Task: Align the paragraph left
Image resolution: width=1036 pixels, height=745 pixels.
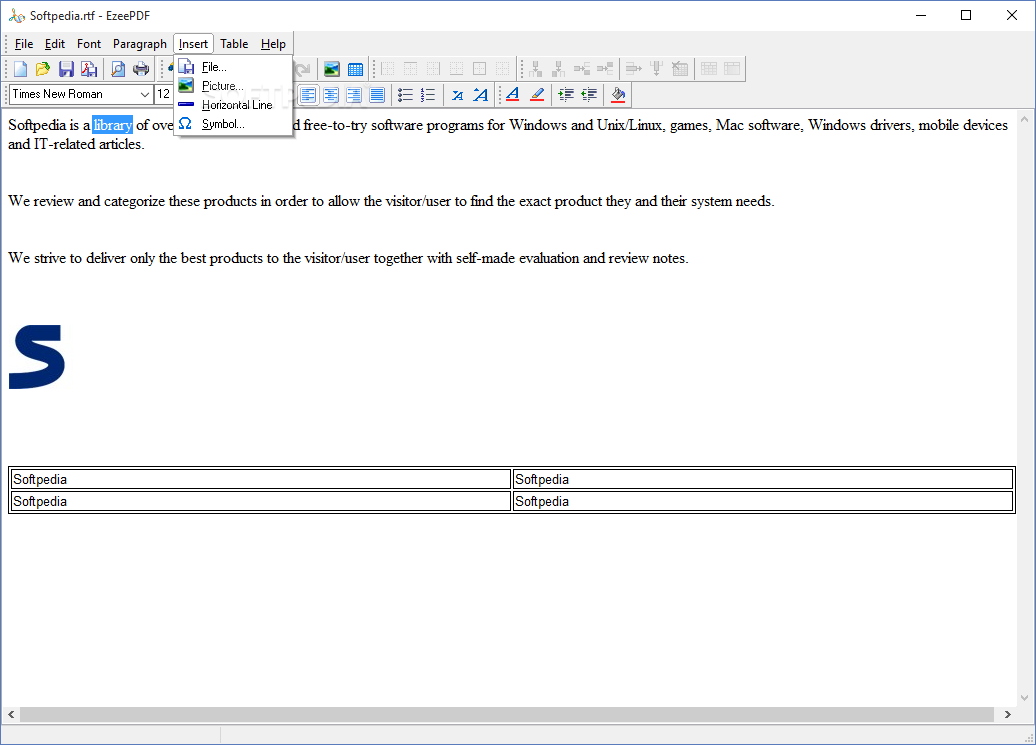Action: click(x=308, y=95)
